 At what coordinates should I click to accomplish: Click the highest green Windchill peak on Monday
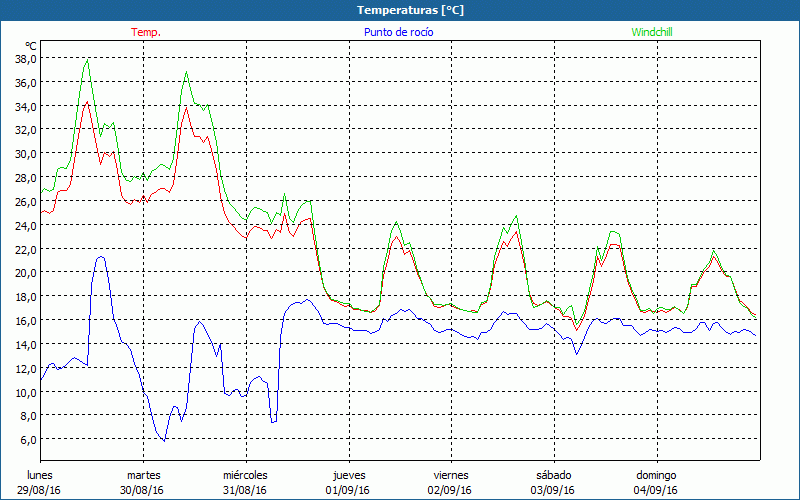88,61
